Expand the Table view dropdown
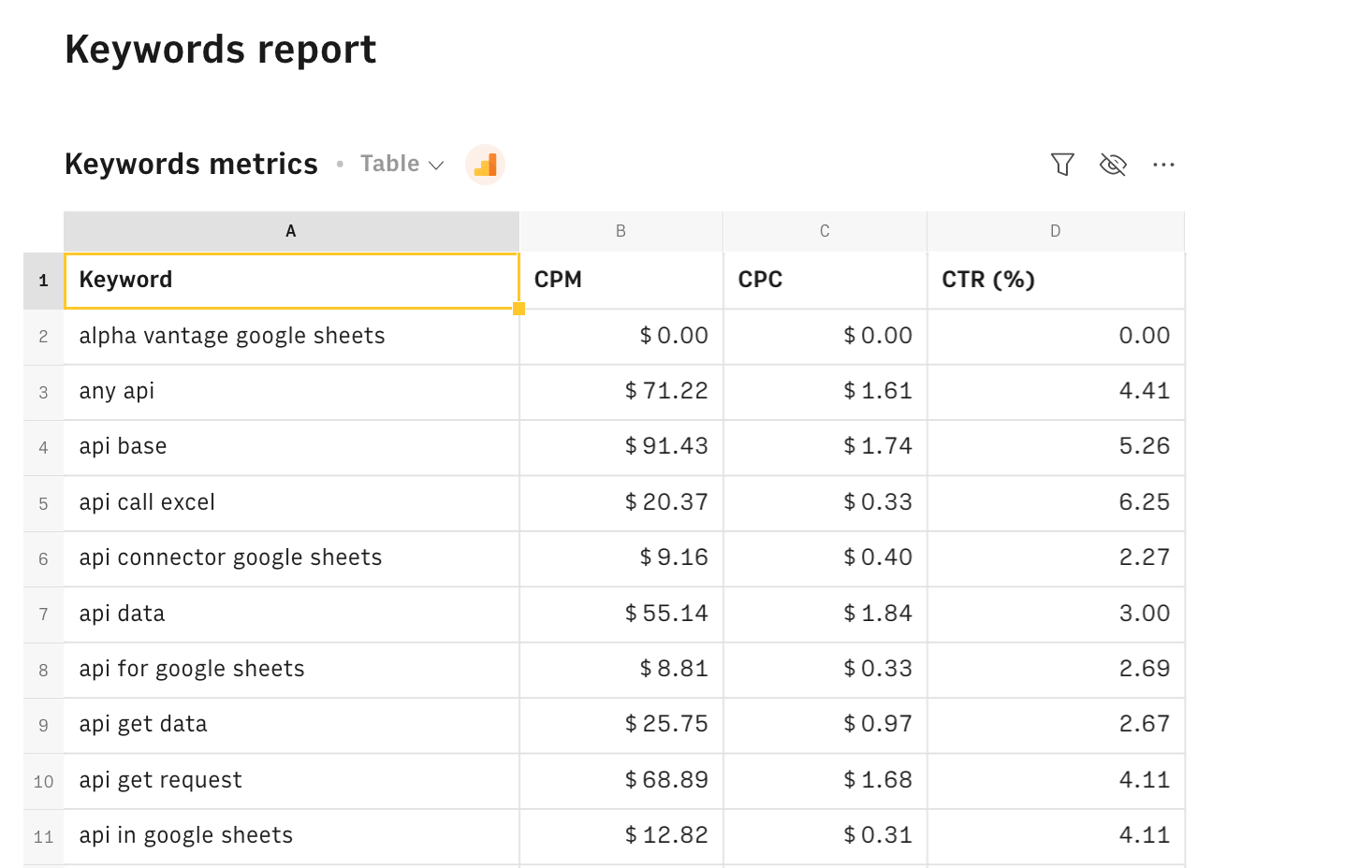 coord(401,165)
